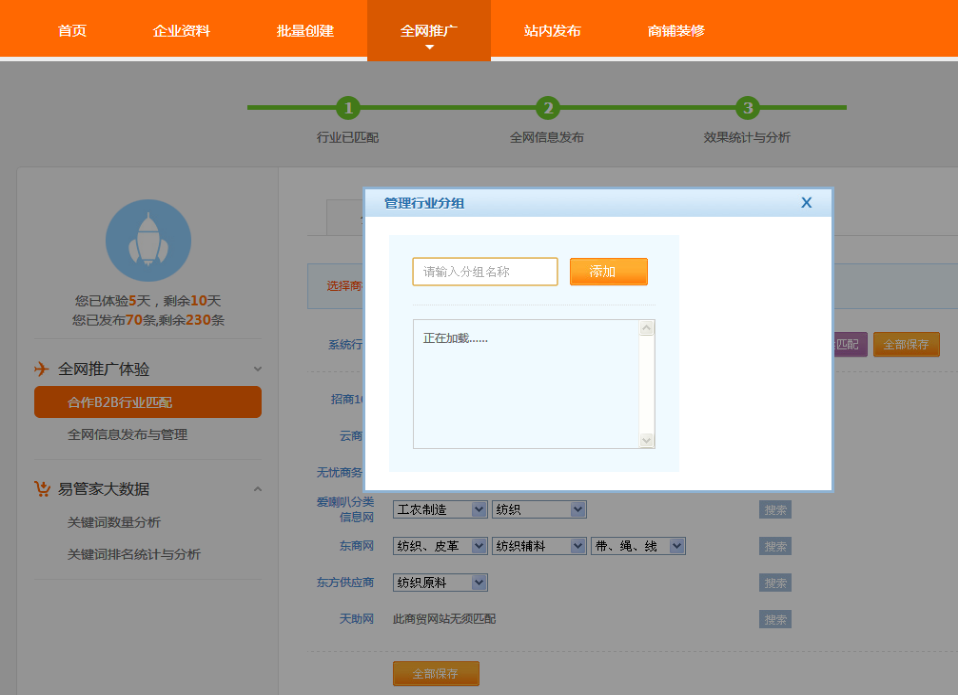Click step 1 circle 行业已匹配
958x696 pixels.
click(x=347, y=108)
